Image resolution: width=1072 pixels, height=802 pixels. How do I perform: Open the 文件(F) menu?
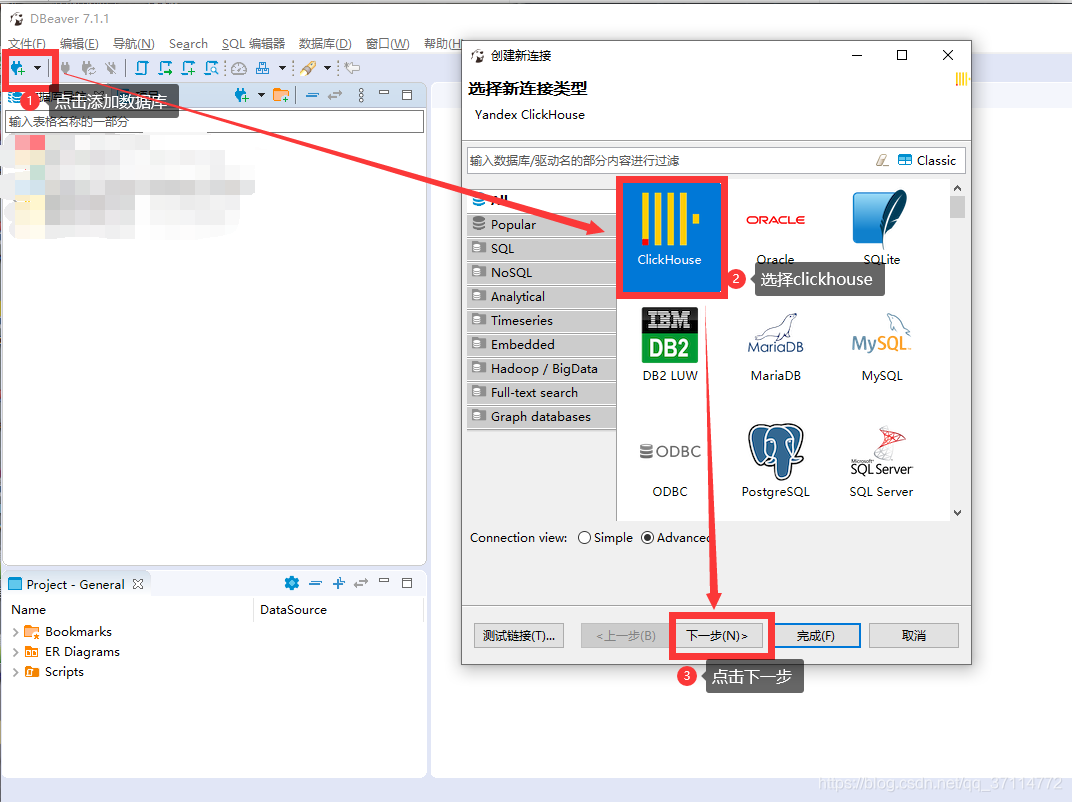(x=27, y=44)
